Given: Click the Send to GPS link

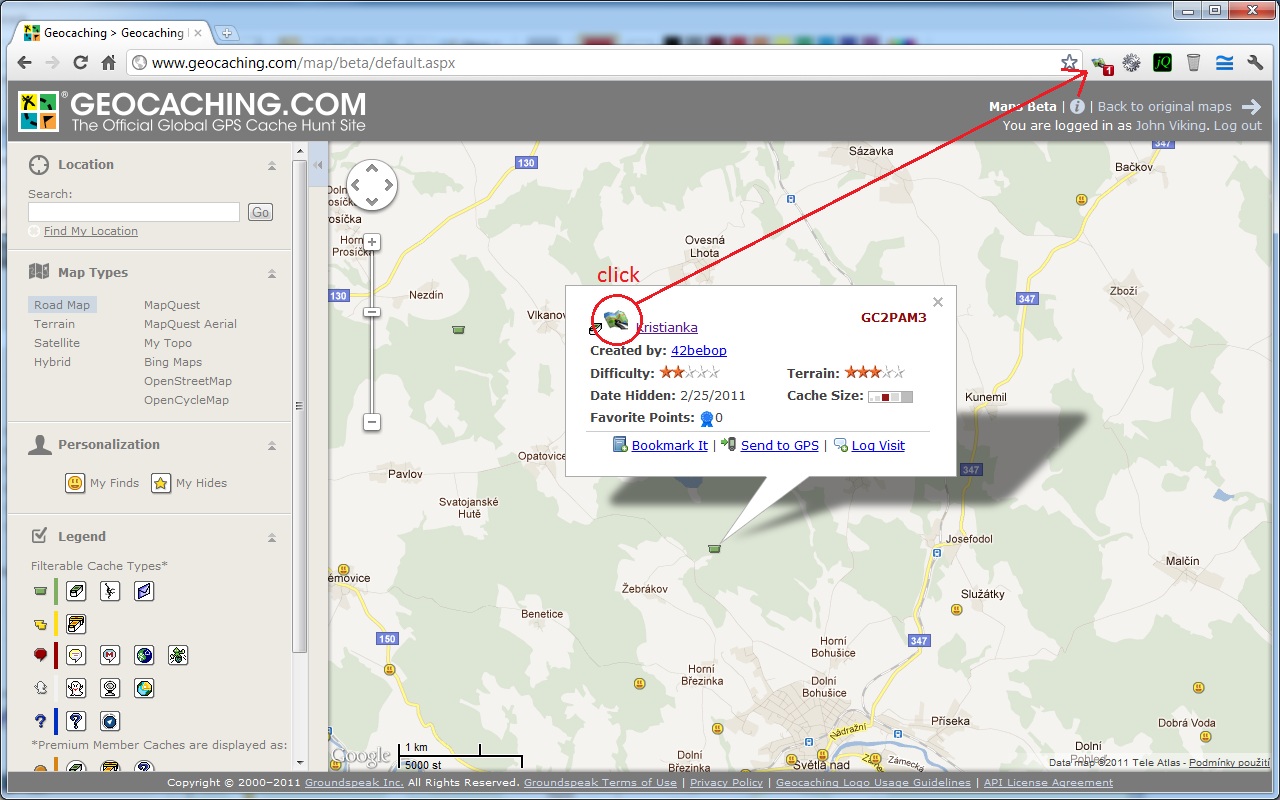Looking at the screenshot, I should pos(779,446).
